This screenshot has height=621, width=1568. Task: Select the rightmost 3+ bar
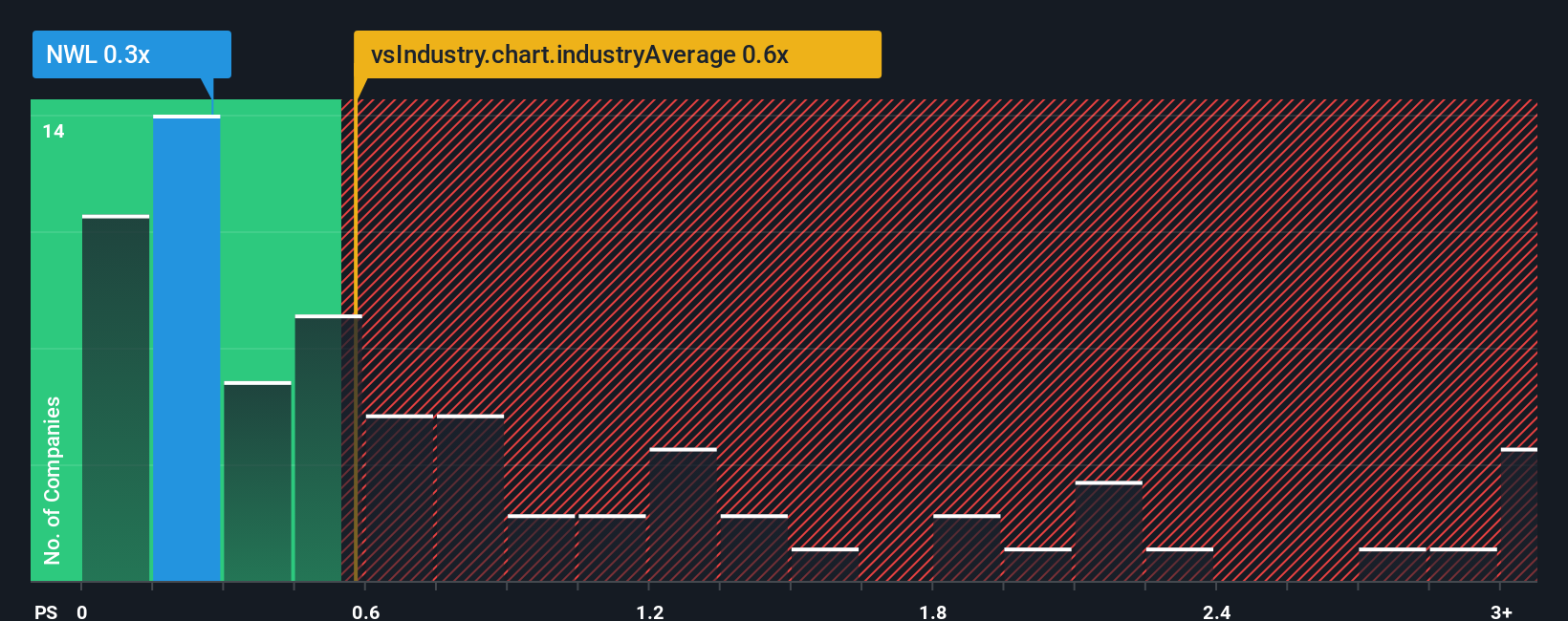(1519, 515)
